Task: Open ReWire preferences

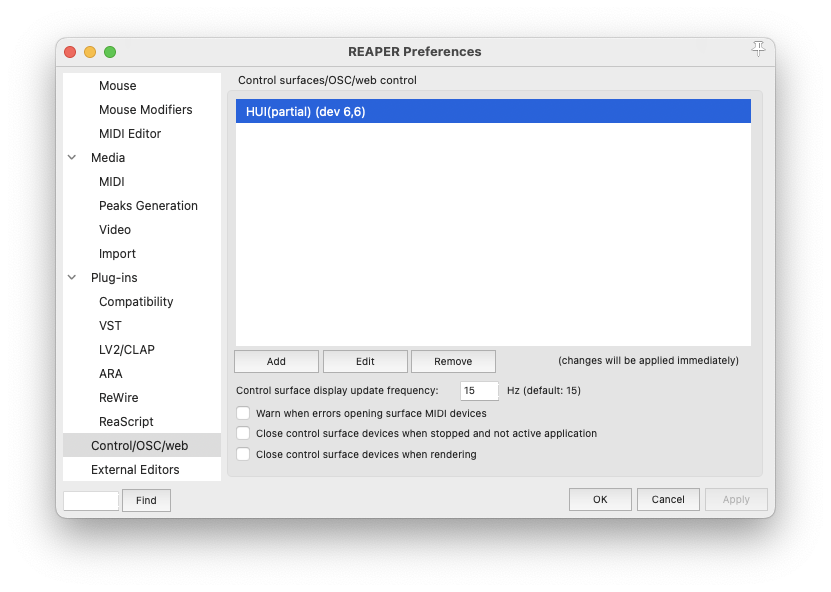Action: (119, 397)
